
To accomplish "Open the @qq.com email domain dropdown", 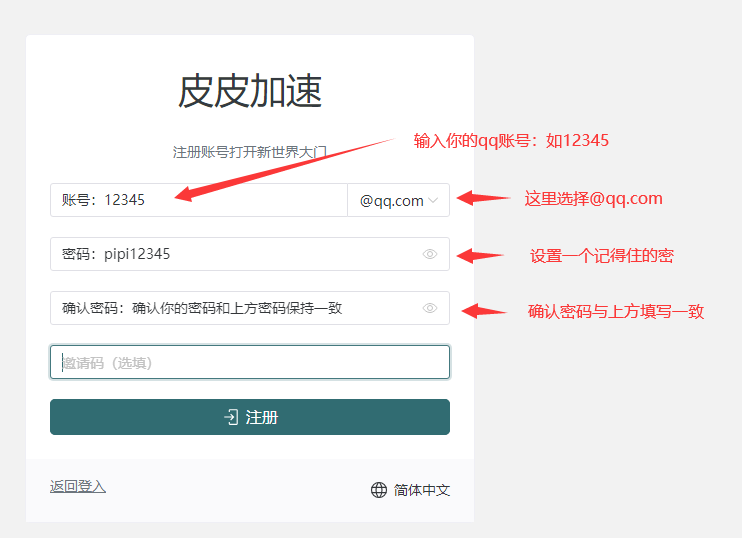I will (x=398, y=200).
